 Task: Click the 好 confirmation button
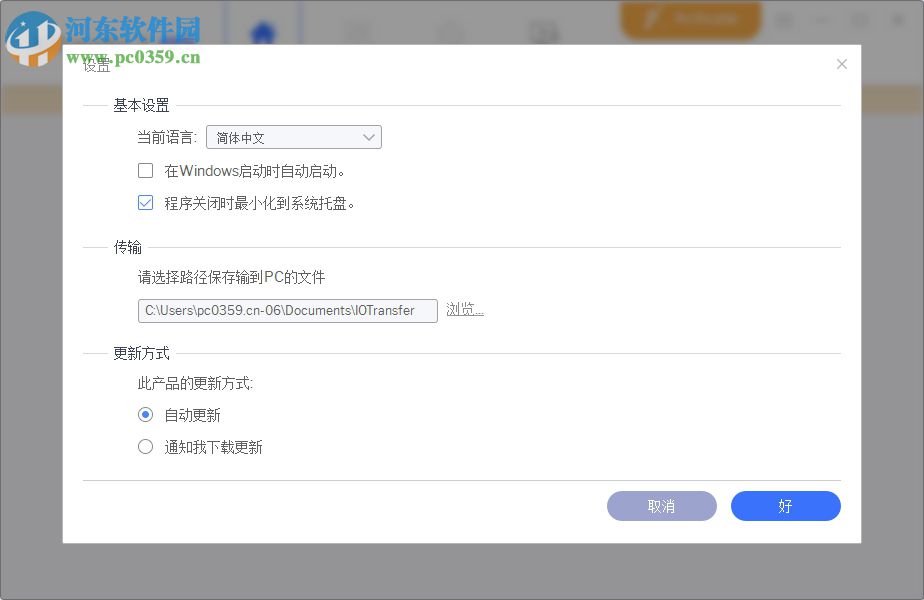click(786, 506)
